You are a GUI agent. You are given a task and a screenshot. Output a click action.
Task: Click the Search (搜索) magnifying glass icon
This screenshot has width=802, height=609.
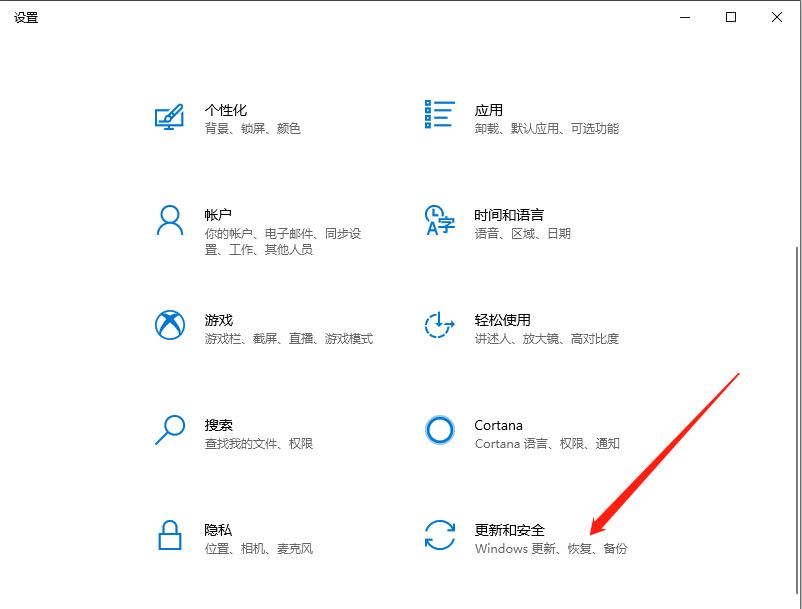point(170,430)
